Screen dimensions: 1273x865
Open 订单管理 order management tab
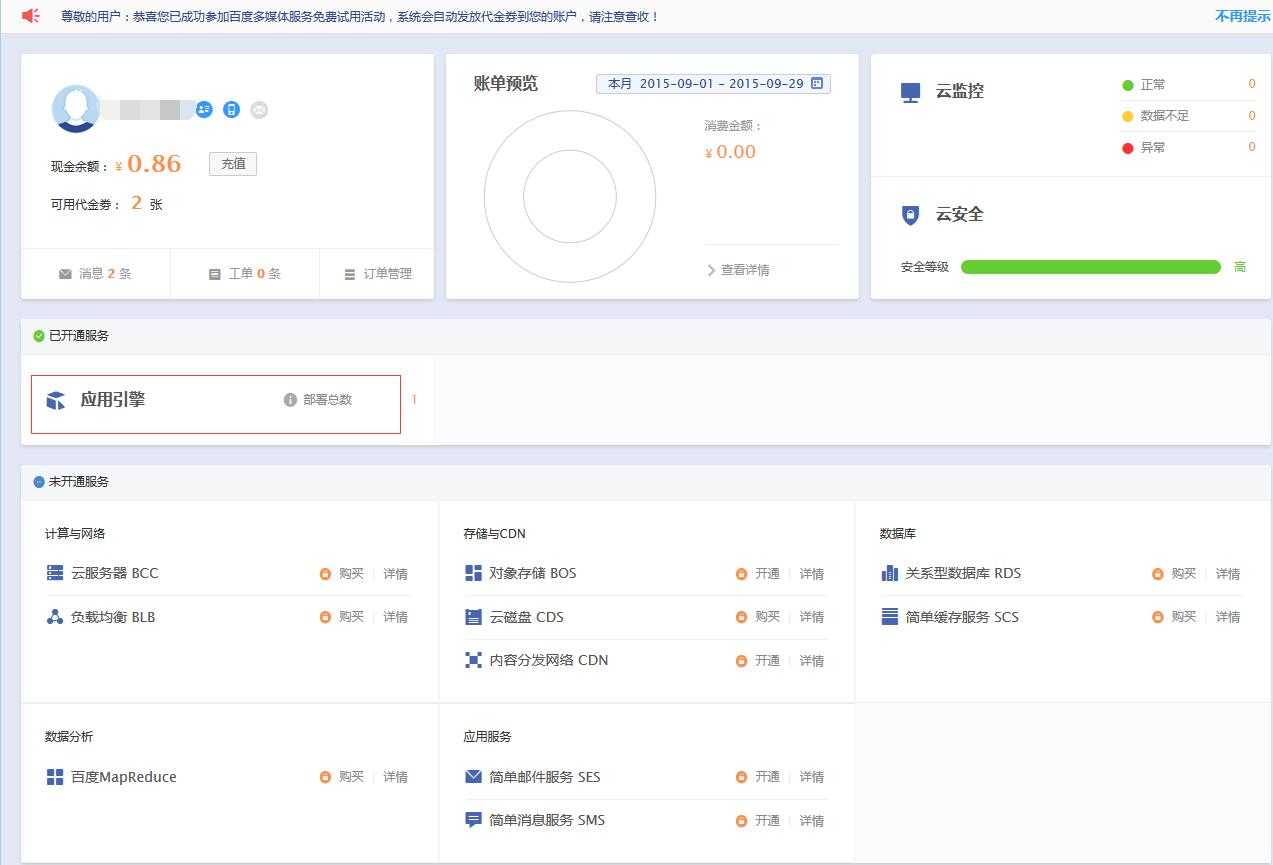point(377,273)
